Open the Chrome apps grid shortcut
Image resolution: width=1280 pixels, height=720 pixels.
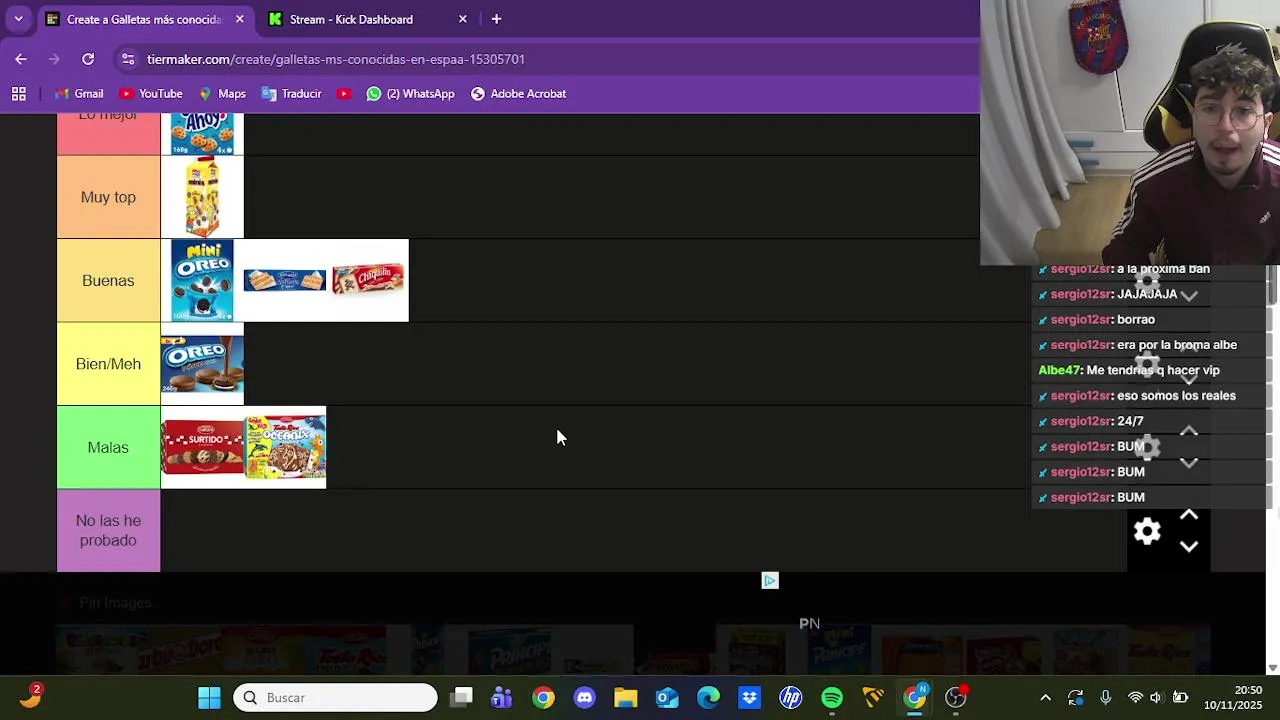[18, 94]
